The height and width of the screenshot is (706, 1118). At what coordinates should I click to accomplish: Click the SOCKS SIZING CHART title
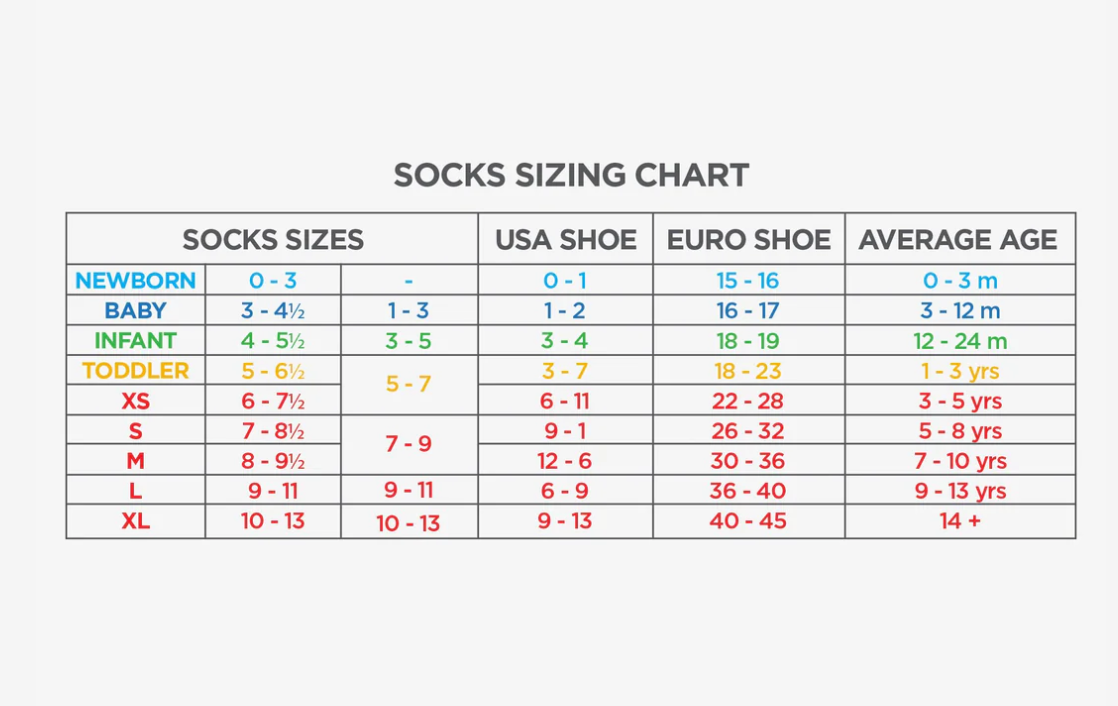(x=571, y=175)
